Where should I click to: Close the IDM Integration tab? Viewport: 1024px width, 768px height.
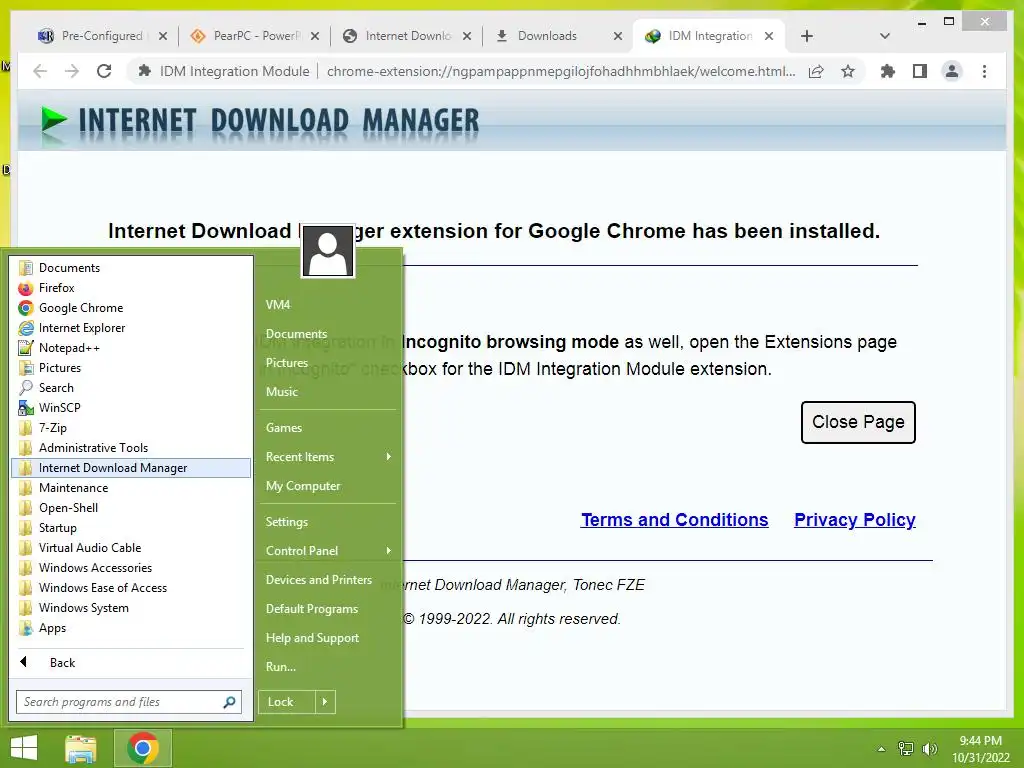[x=769, y=36]
